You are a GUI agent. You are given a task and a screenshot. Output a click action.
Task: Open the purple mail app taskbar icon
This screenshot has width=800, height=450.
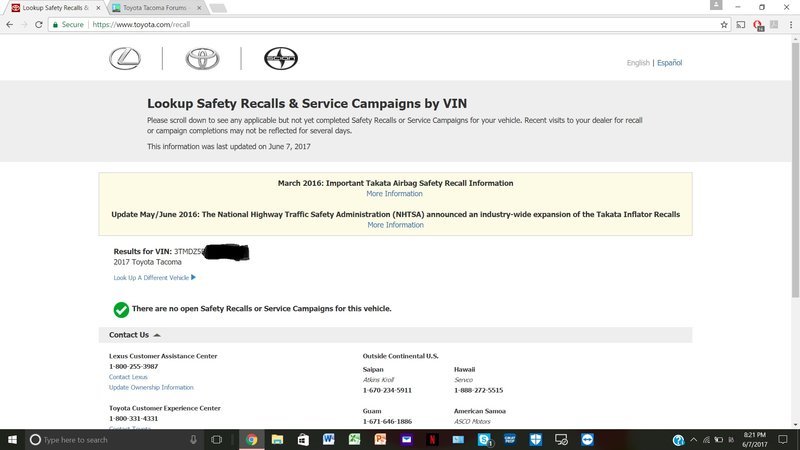(x=406, y=439)
